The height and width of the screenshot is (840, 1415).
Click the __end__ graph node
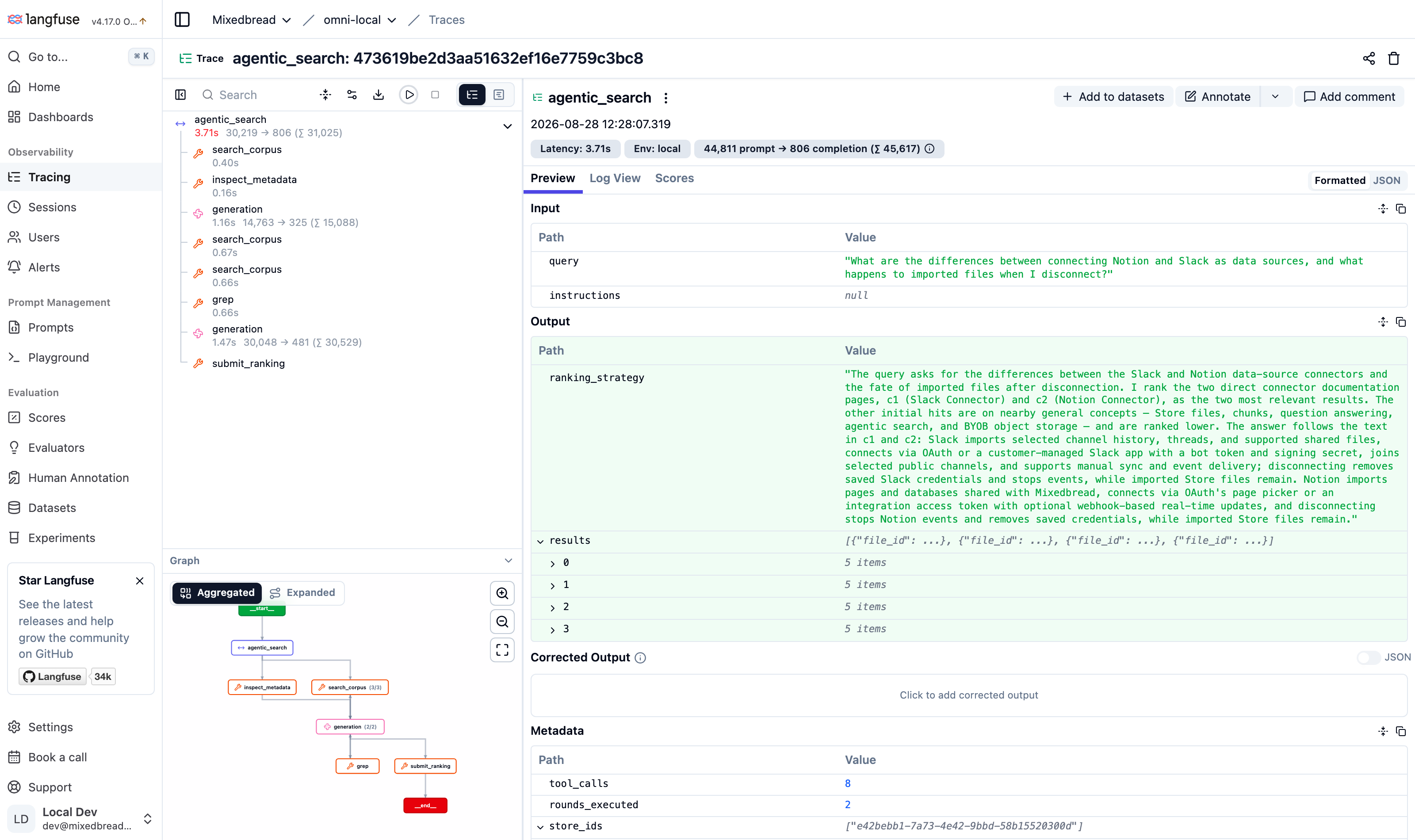[425, 806]
